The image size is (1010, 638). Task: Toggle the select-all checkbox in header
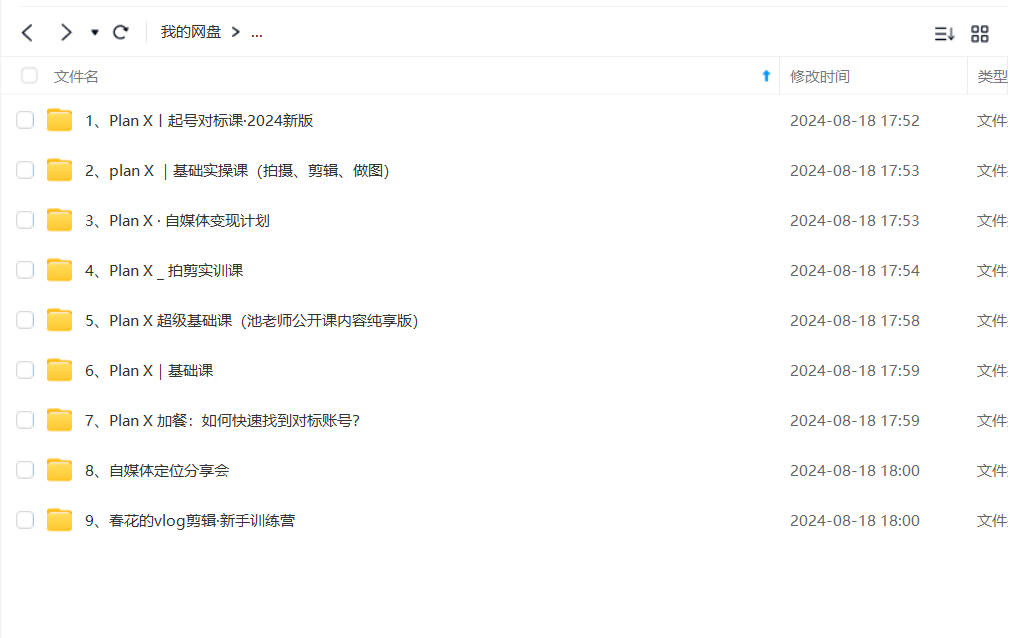(x=29, y=75)
